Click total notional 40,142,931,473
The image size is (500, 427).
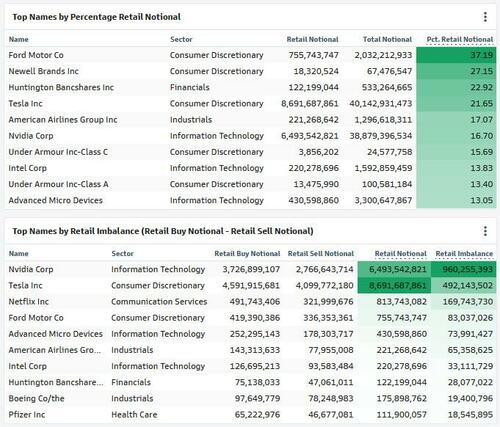381,103
